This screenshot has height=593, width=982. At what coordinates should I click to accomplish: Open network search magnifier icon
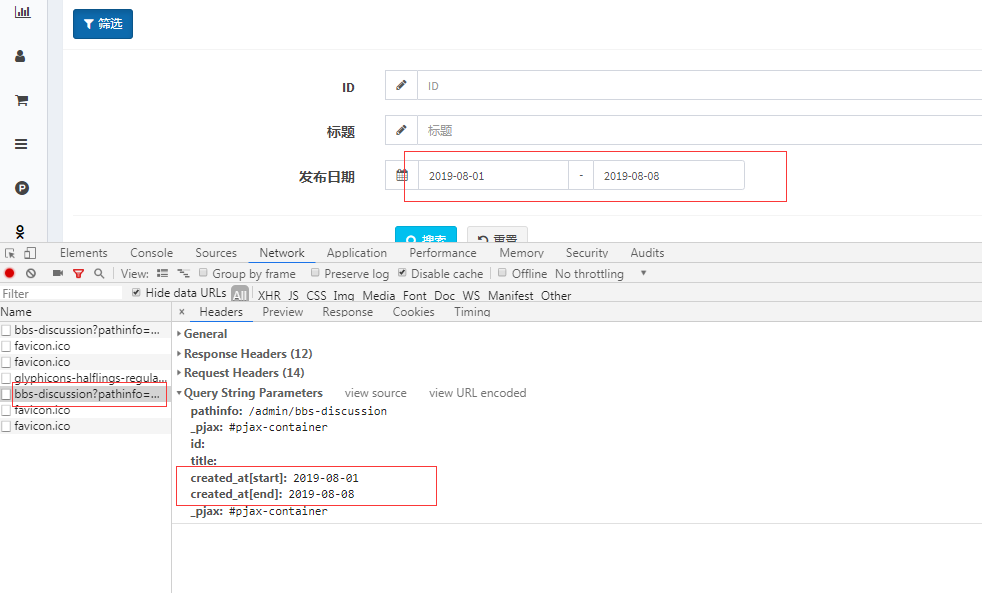tap(99, 273)
